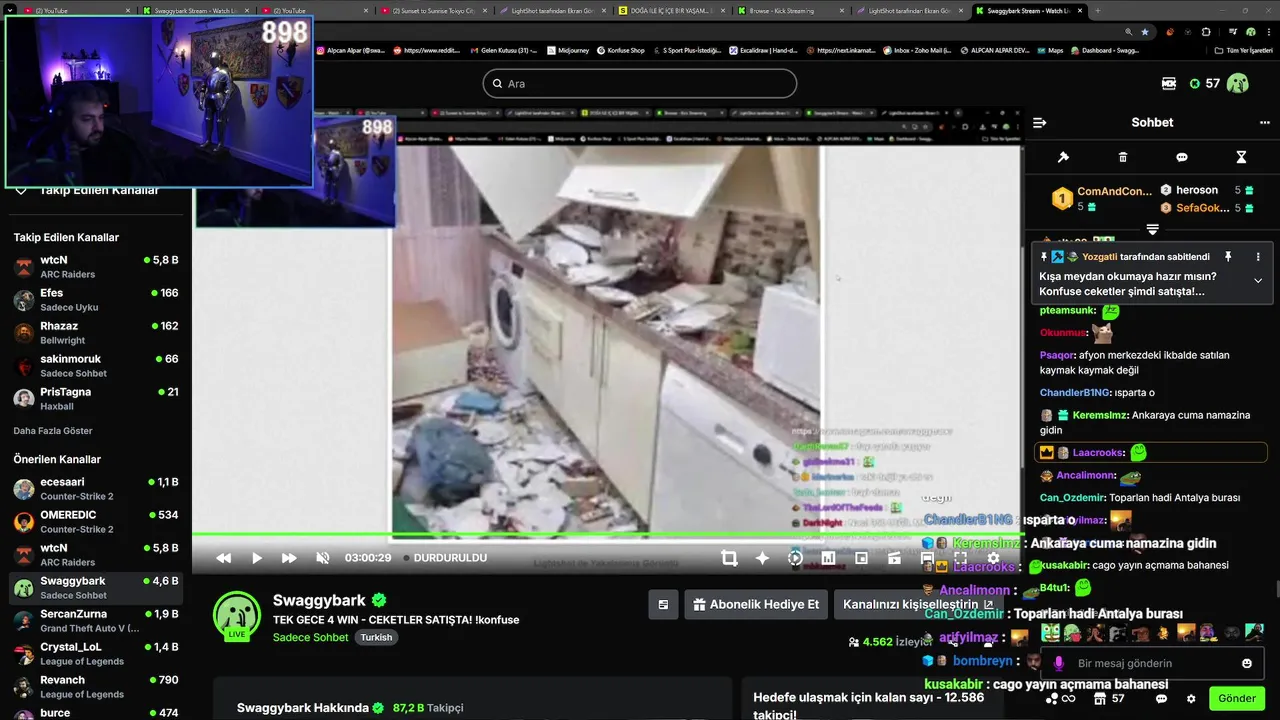The height and width of the screenshot is (720, 1280).
Task: Open the Sohbet three-dot options menu
Action: (x=1264, y=122)
